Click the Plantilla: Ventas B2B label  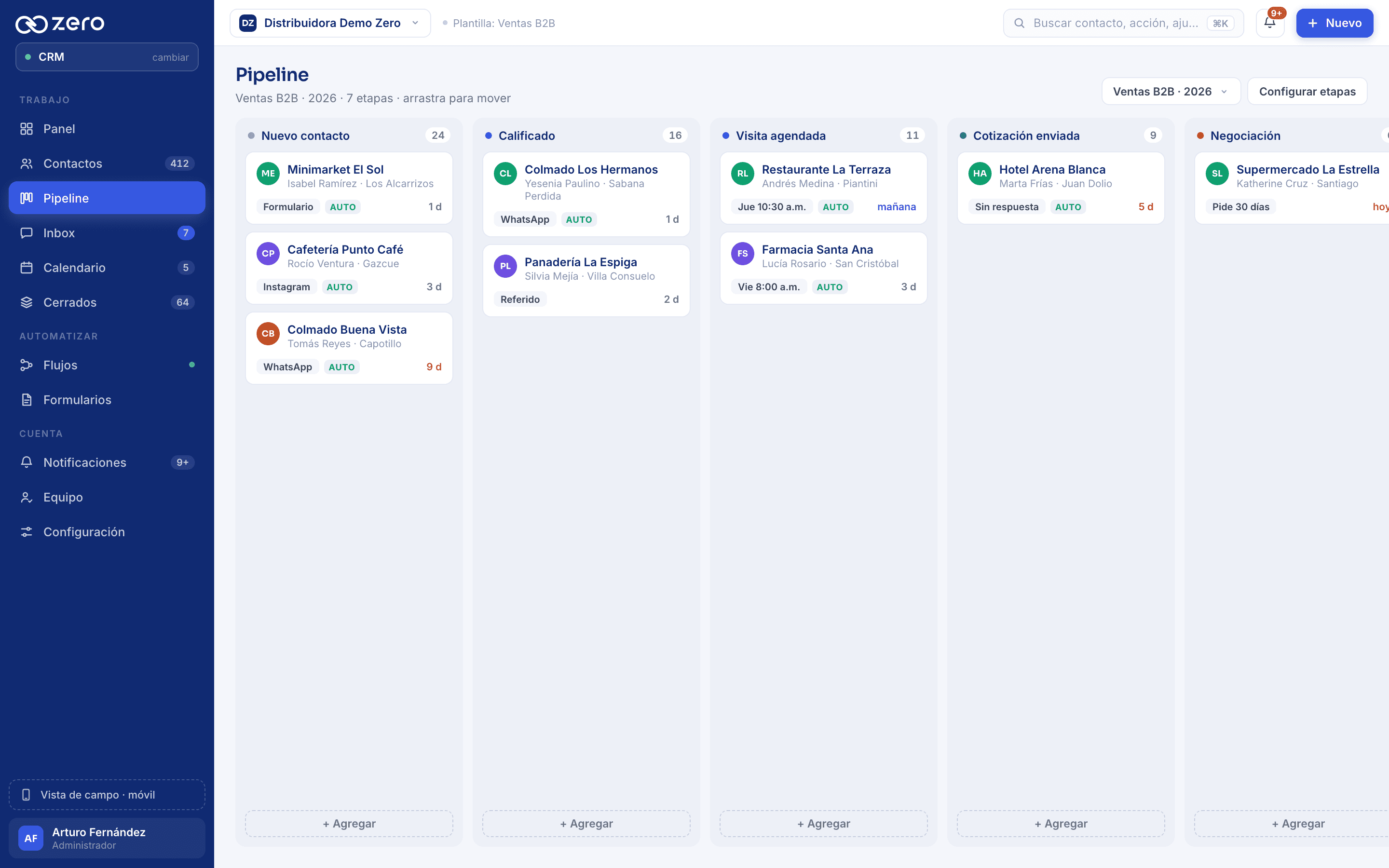click(x=504, y=23)
